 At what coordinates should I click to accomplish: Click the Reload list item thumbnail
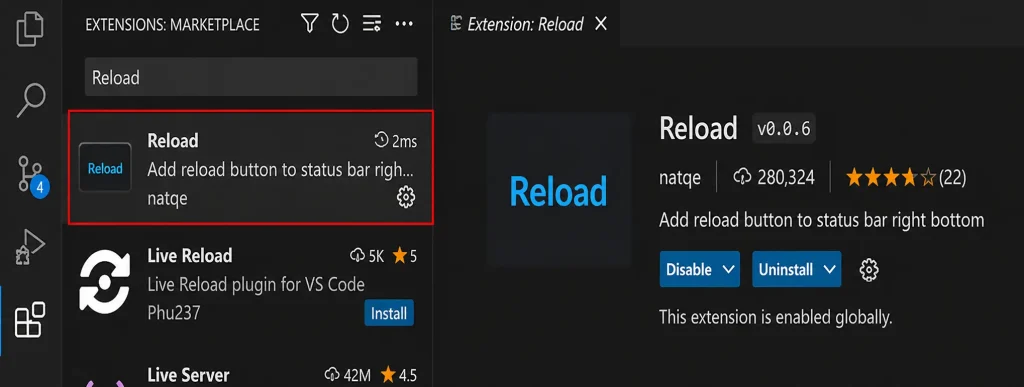pyautogui.click(x=105, y=168)
